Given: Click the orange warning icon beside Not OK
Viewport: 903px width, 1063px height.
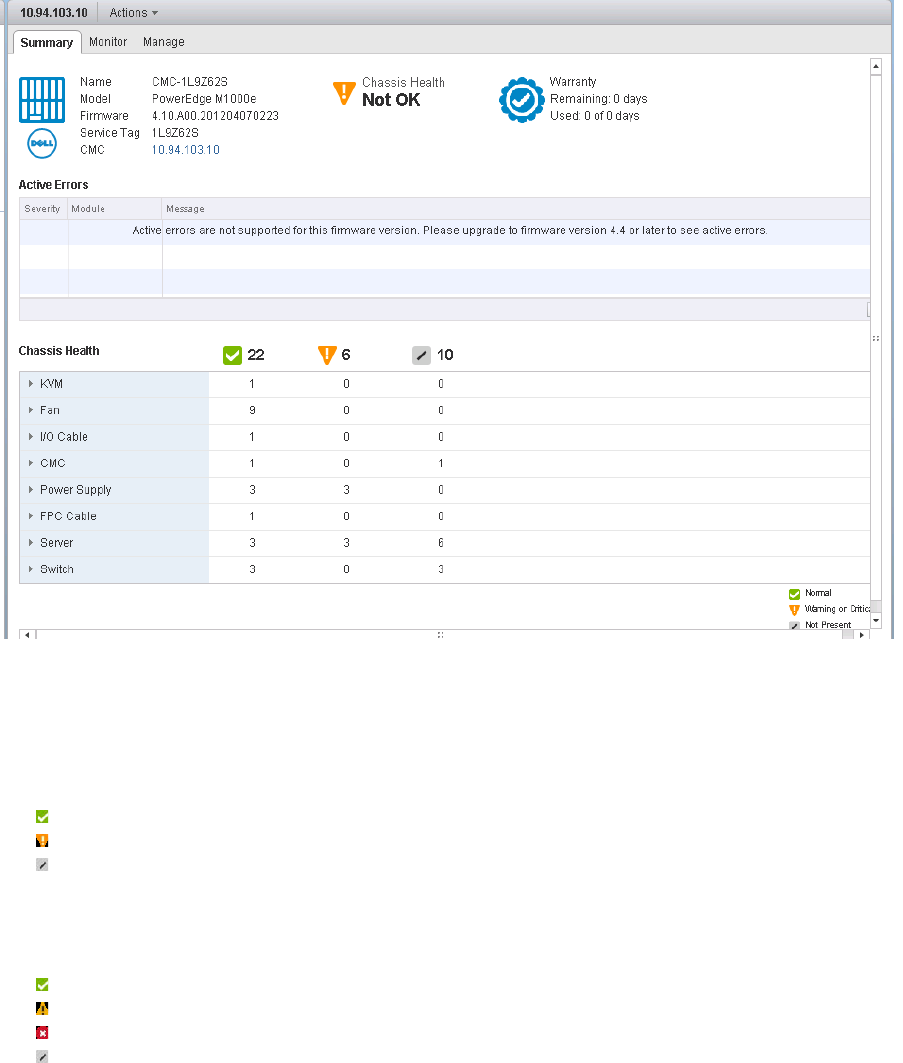Looking at the screenshot, I should click(x=344, y=93).
